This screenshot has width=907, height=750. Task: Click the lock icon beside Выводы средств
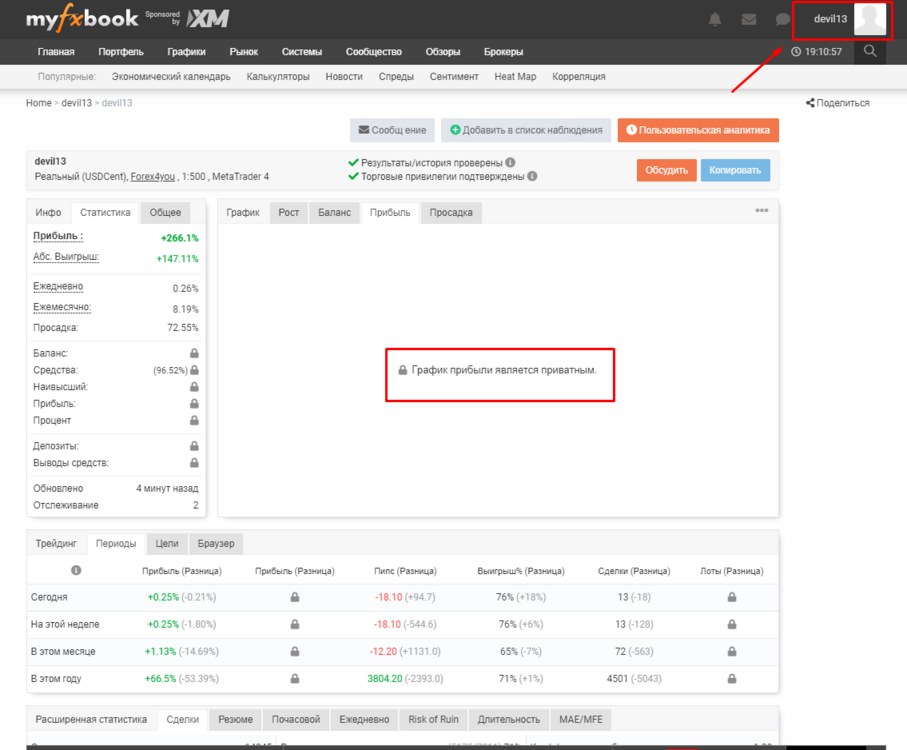click(x=194, y=463)
